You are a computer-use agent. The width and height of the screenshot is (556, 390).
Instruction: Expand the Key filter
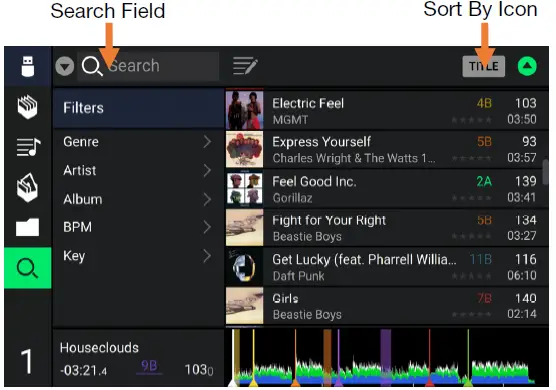[139, 256]
